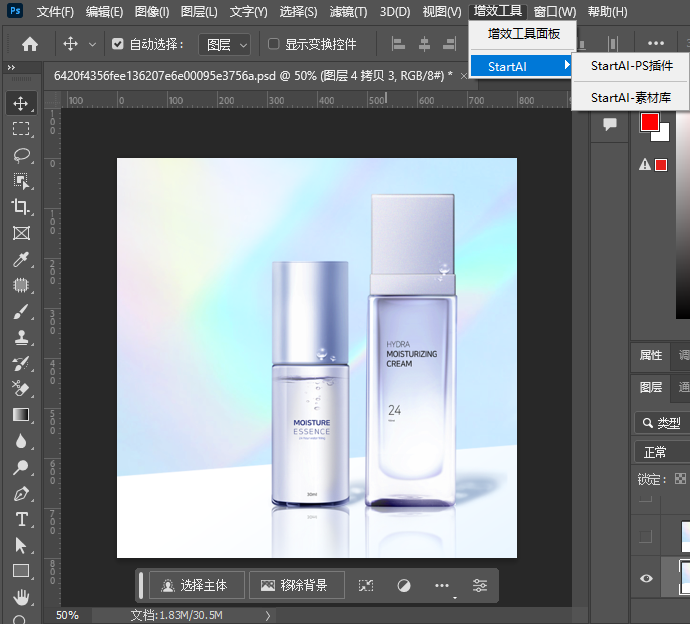Open the 文件(F) menu
This screenshot has width=690, height=624.
(x=55, y=12)
